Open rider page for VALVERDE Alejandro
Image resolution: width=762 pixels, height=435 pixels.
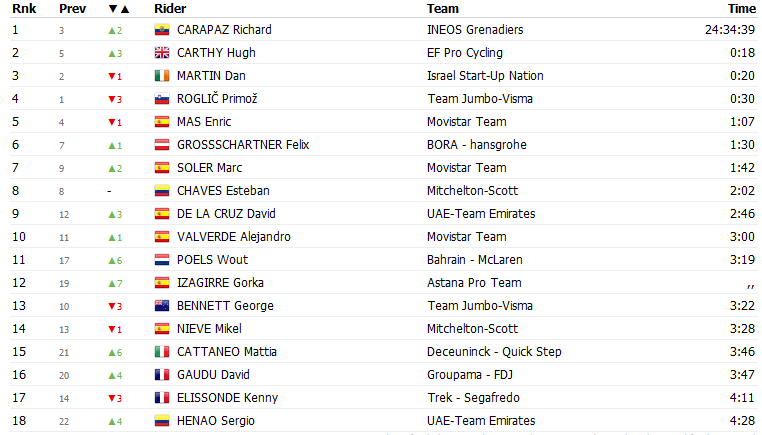pos(234,237)
